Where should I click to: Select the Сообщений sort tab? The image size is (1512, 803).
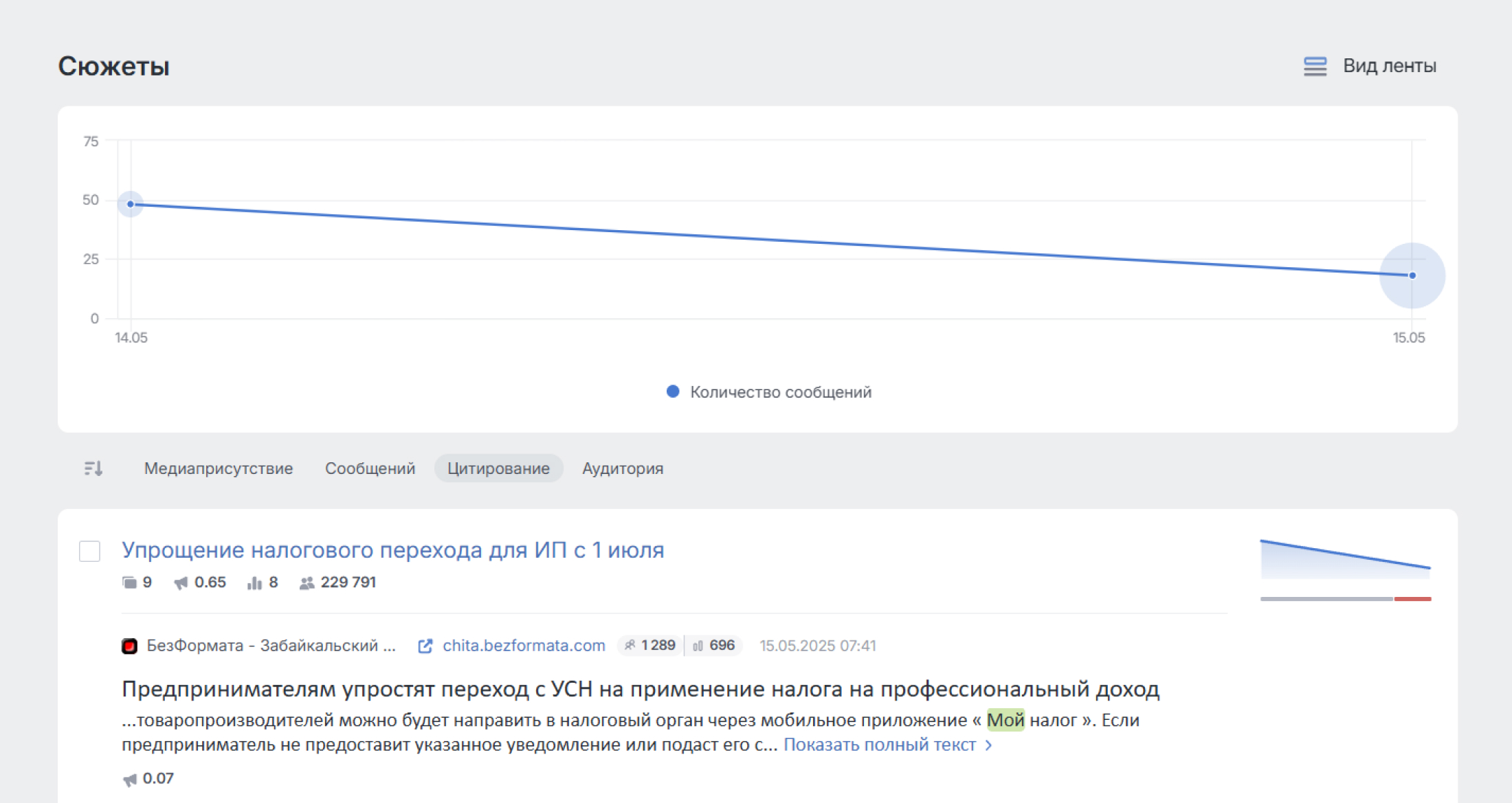(x=370, y=468)
